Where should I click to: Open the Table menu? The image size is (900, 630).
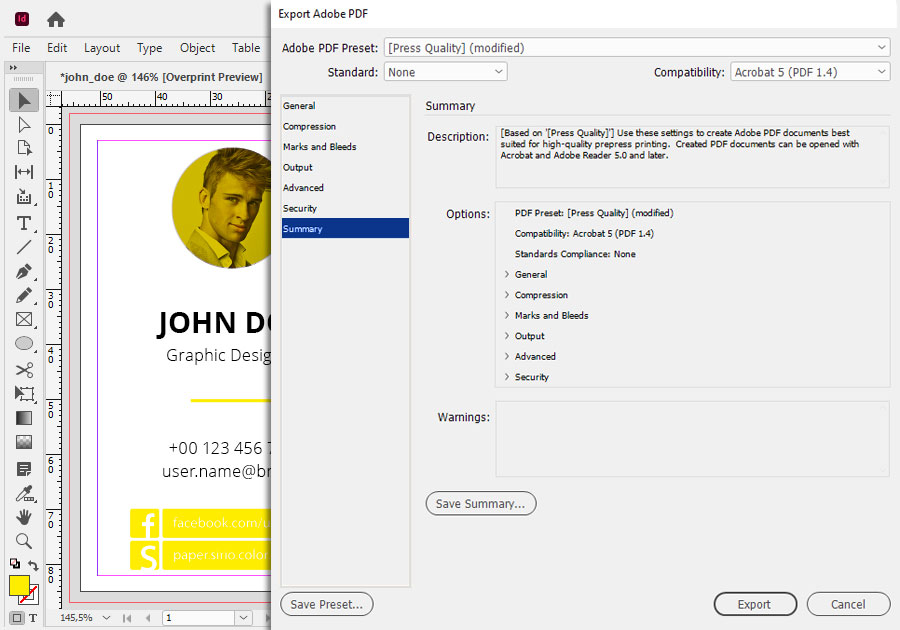click(246, 48)
